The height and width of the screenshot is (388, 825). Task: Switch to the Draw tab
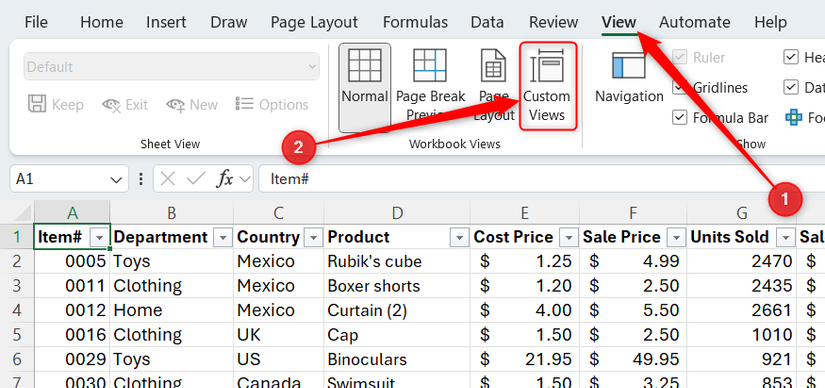229,22
